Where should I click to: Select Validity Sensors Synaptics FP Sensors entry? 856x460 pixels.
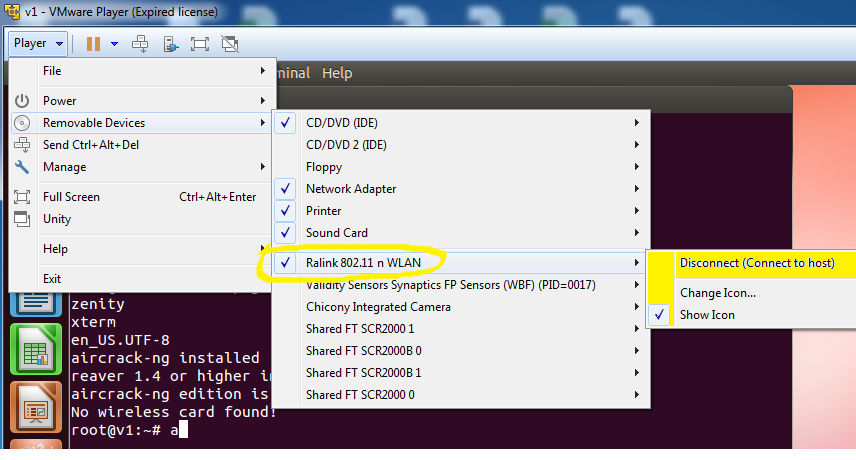click(x=461, y=285)
